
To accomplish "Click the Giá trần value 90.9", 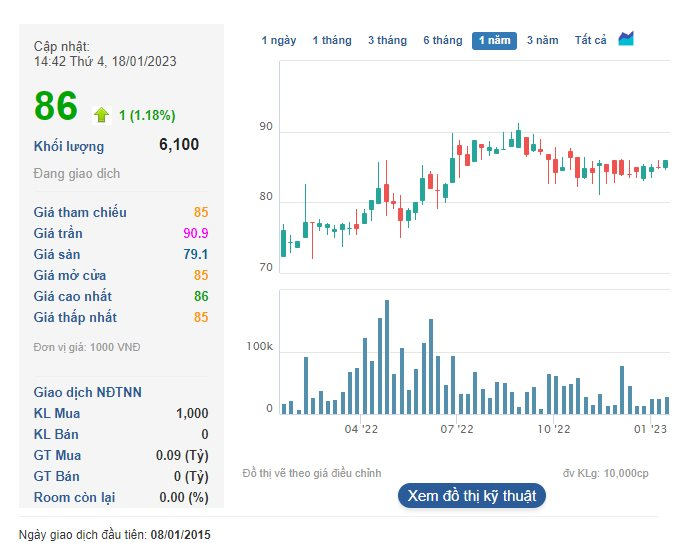I will point(194,233).
